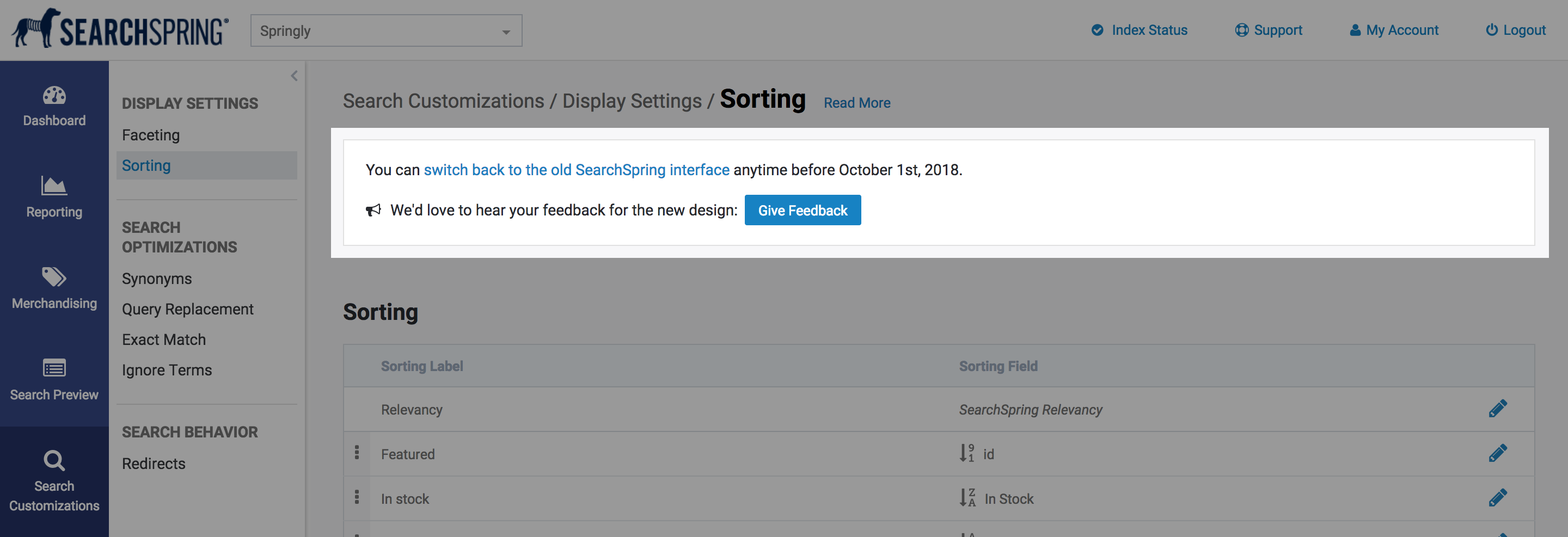Screen dimensions: 1568x537
Task: Click the Featured label cell
Action: pos(408,454)
